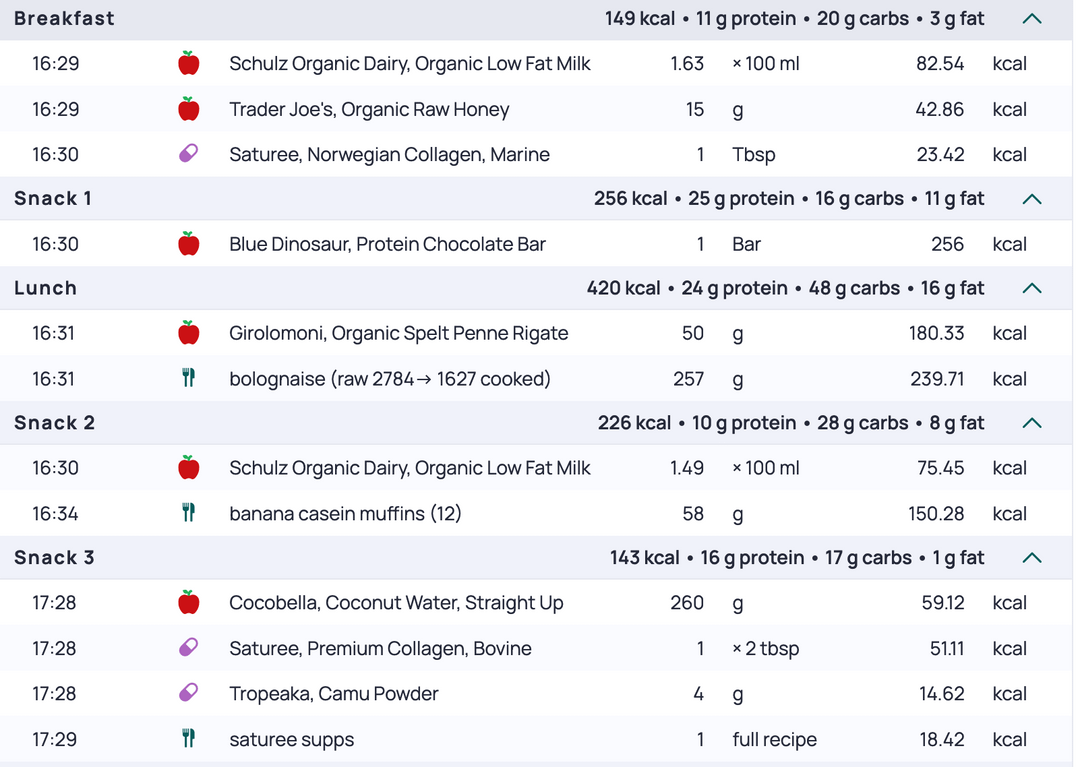Collapse the Snack 3 section

pos(1032,558)
